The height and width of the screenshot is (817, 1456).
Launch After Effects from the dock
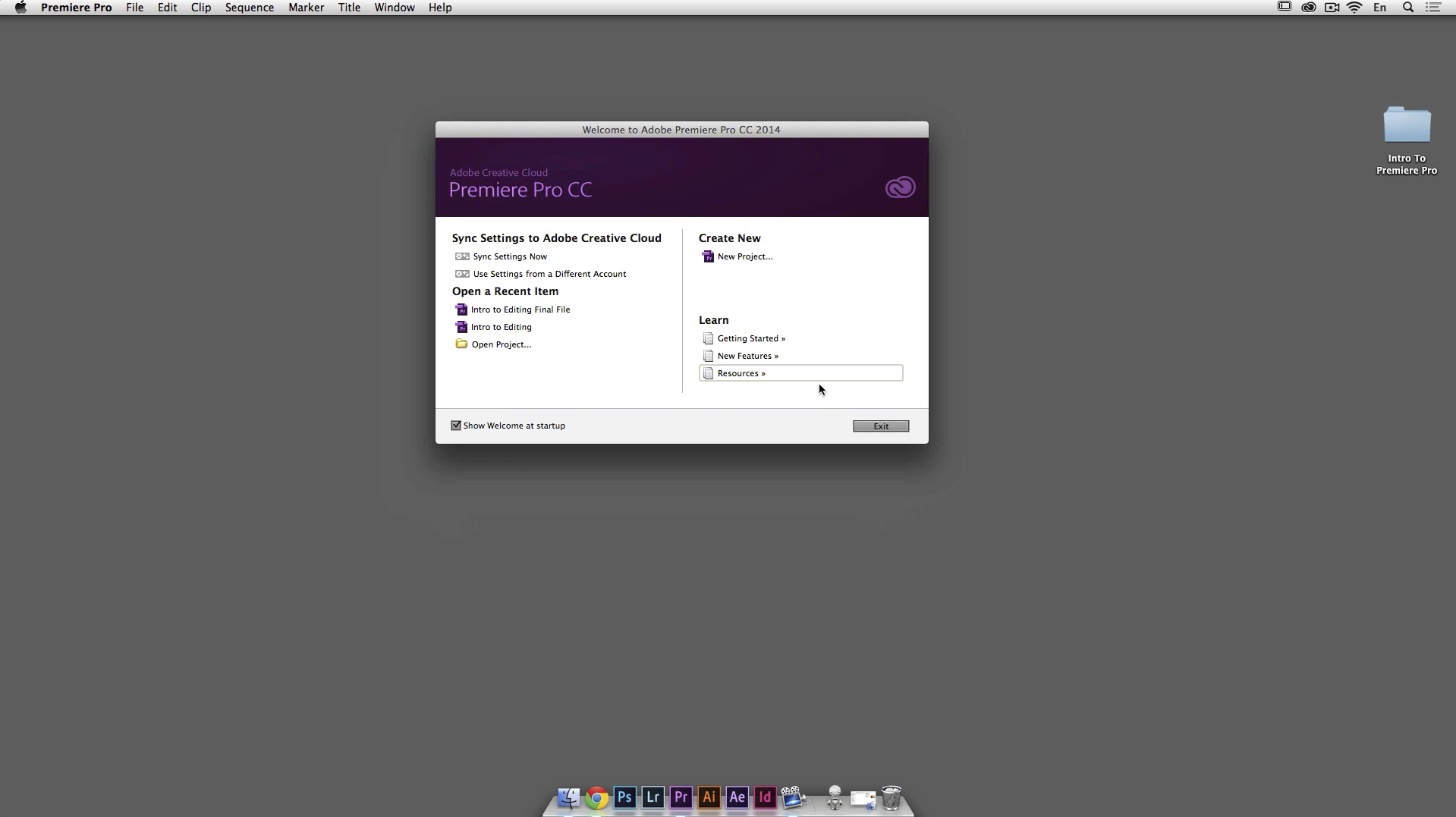tap(737, 797)
